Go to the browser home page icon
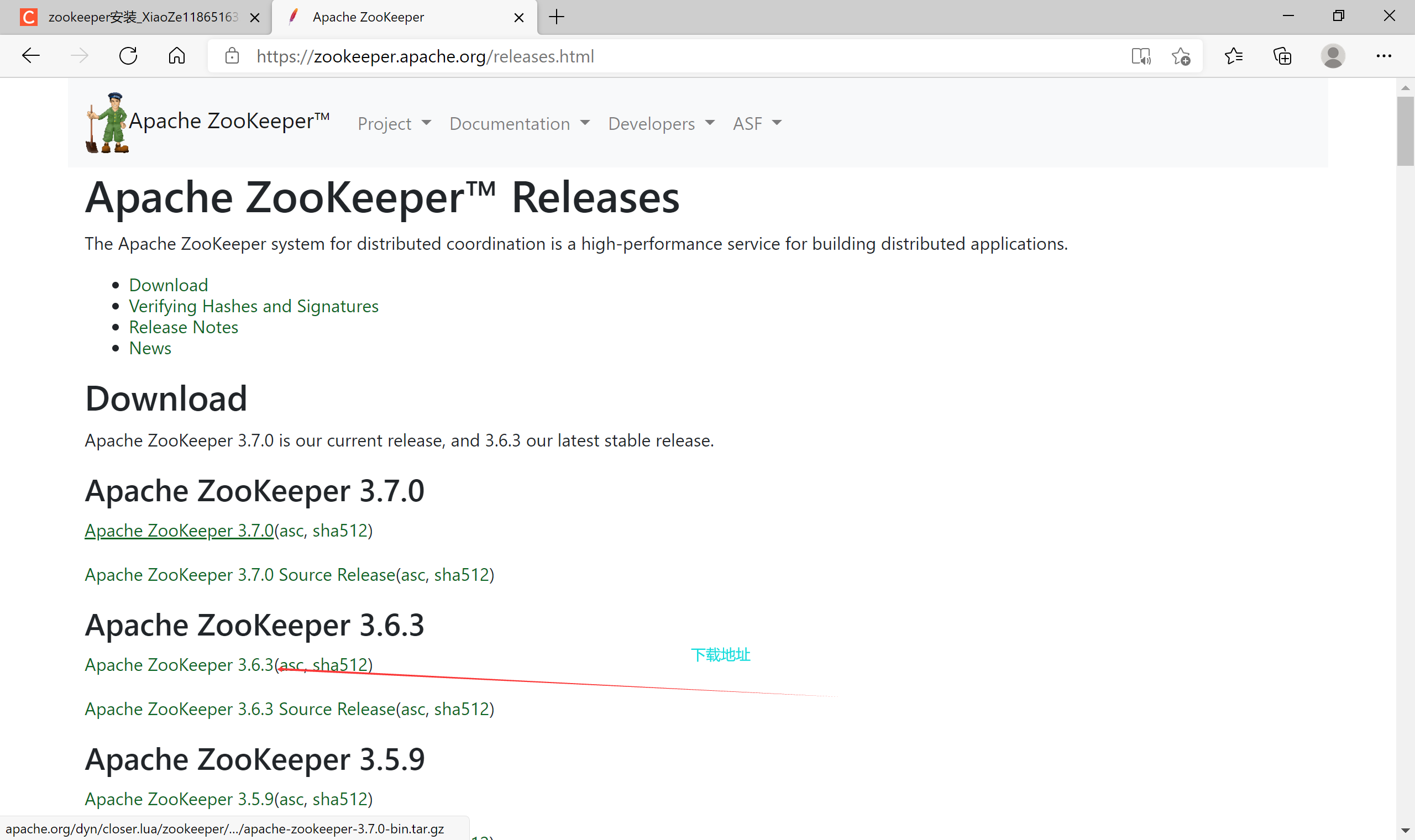1415x840 pixels. 176,55
